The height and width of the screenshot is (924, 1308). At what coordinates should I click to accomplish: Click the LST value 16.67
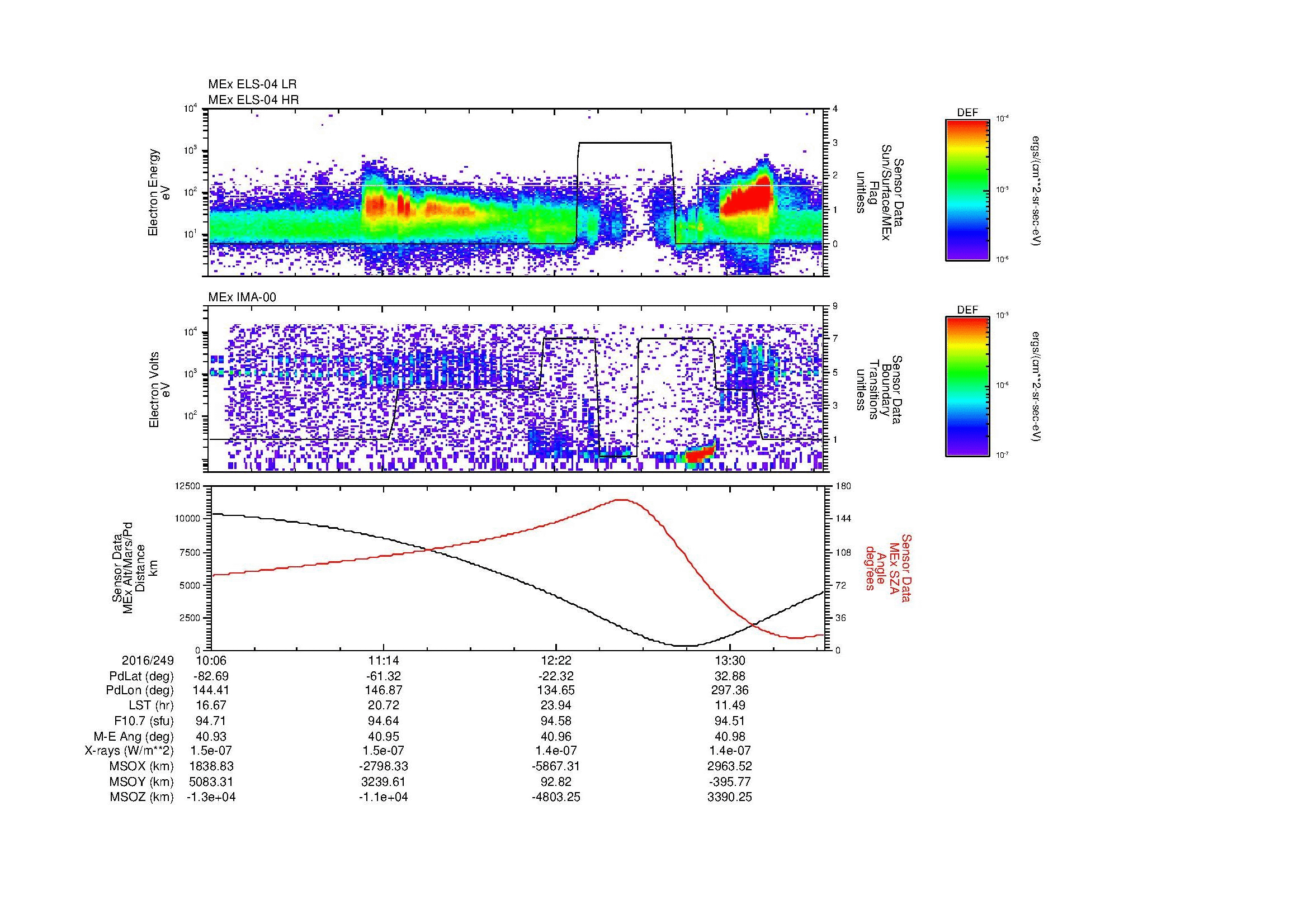tap(211, 705)
